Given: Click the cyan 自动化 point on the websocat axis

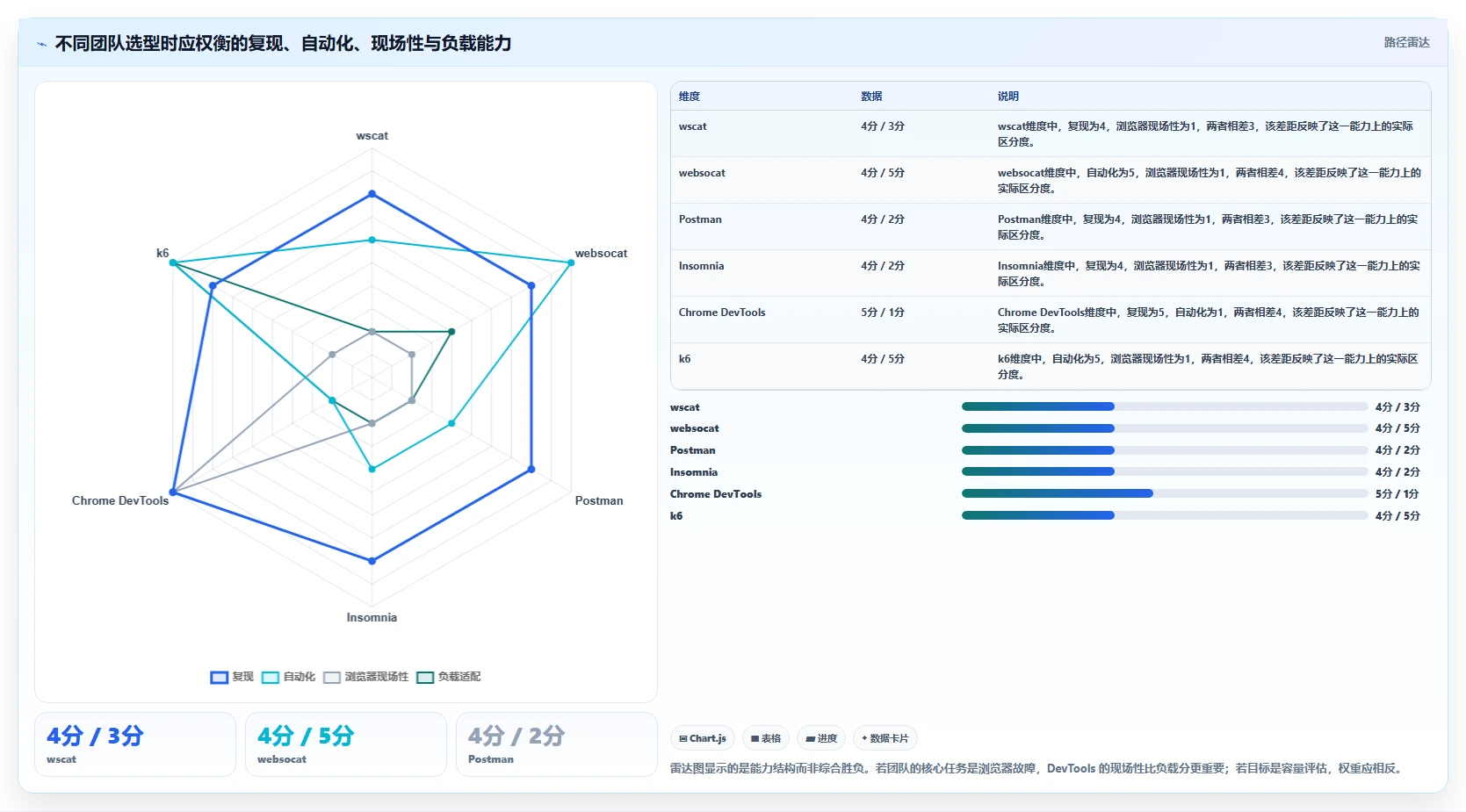Looking at the screenshot, I should coord(571,262).
